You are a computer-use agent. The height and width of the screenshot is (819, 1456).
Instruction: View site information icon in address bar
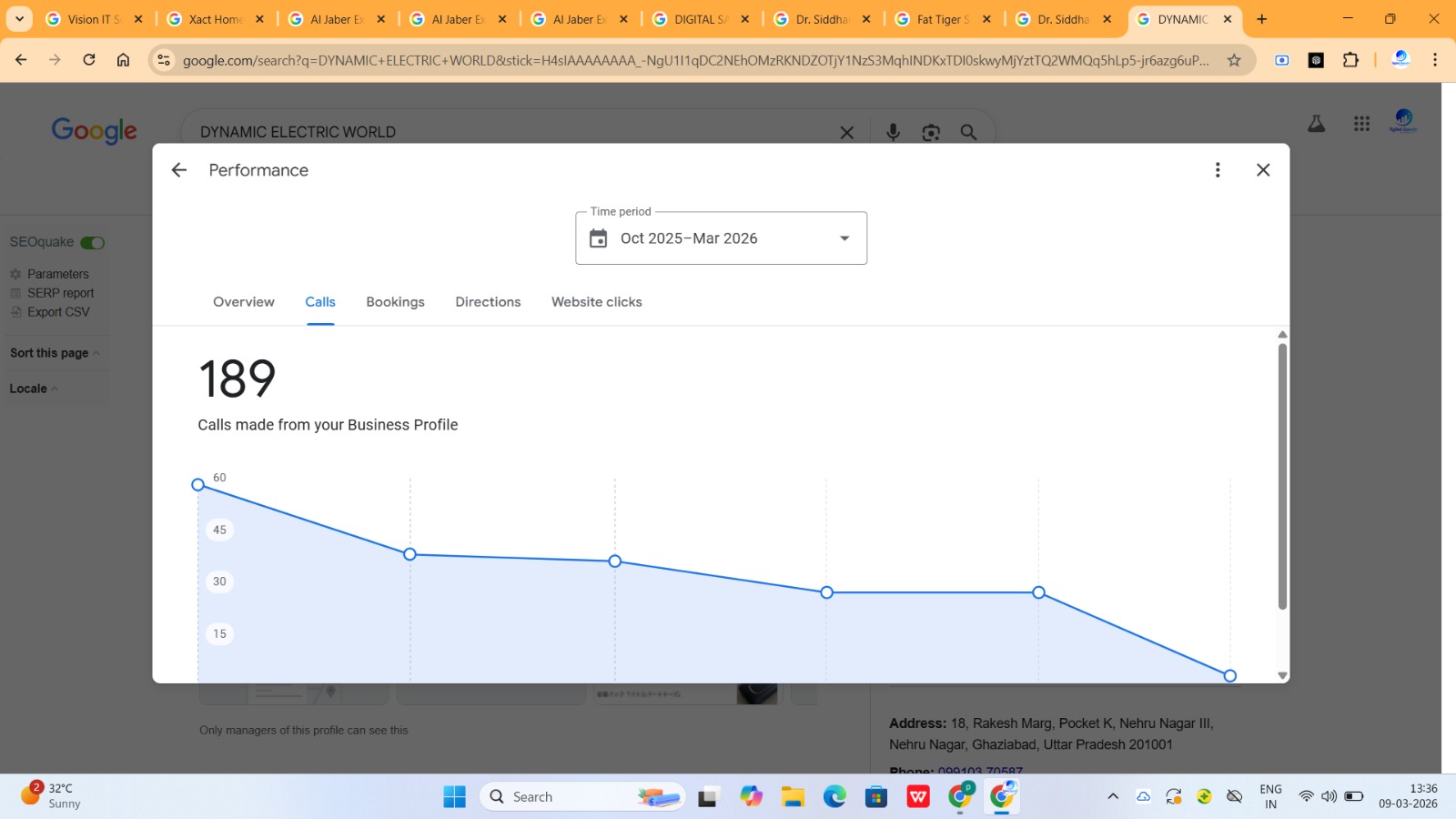tap(164, 60)
